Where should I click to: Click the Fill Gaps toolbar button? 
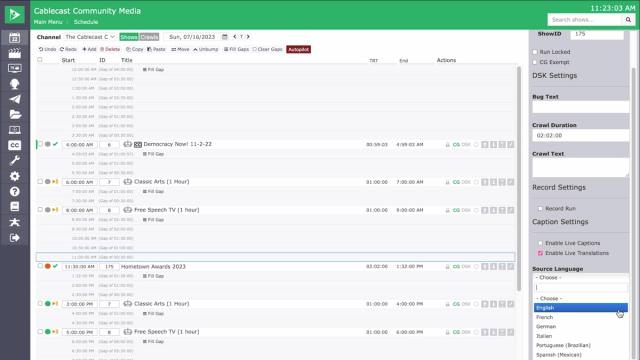coord(236,49)
